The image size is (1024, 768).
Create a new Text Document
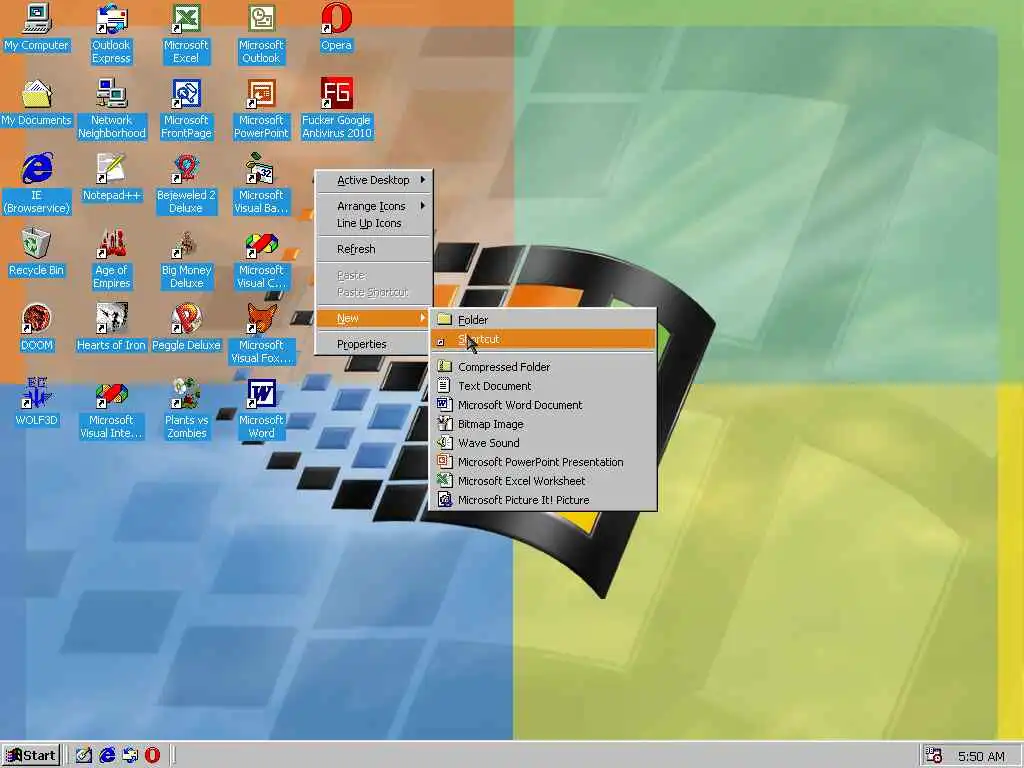coord(543,386)
